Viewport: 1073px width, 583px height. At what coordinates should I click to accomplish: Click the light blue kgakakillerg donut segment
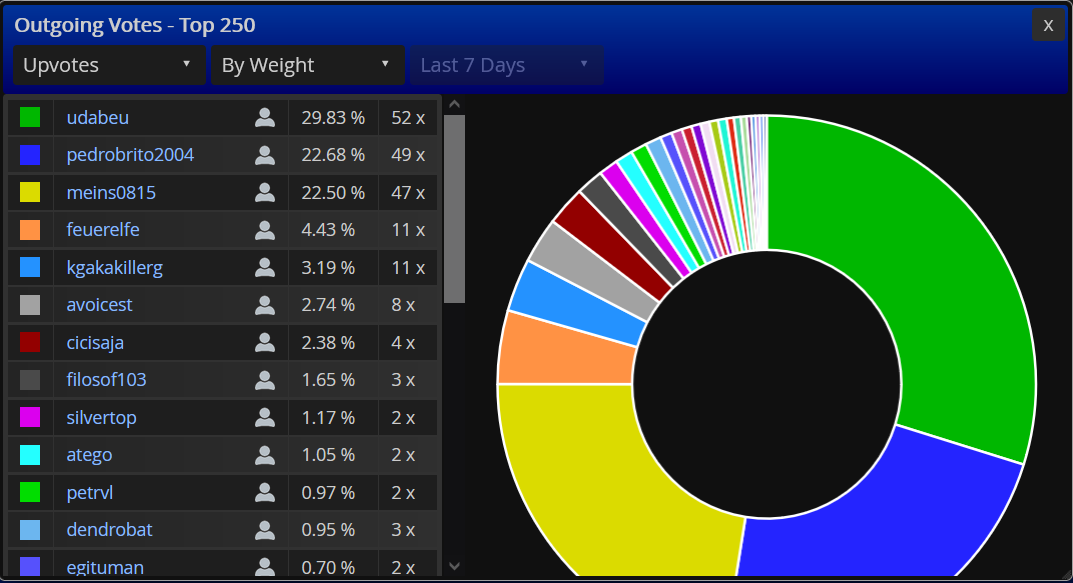[578, 303]
